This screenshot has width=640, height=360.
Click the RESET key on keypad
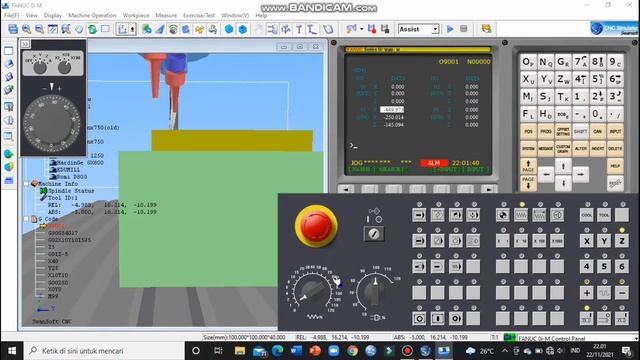pyautogui.click(x=615, y=183)
